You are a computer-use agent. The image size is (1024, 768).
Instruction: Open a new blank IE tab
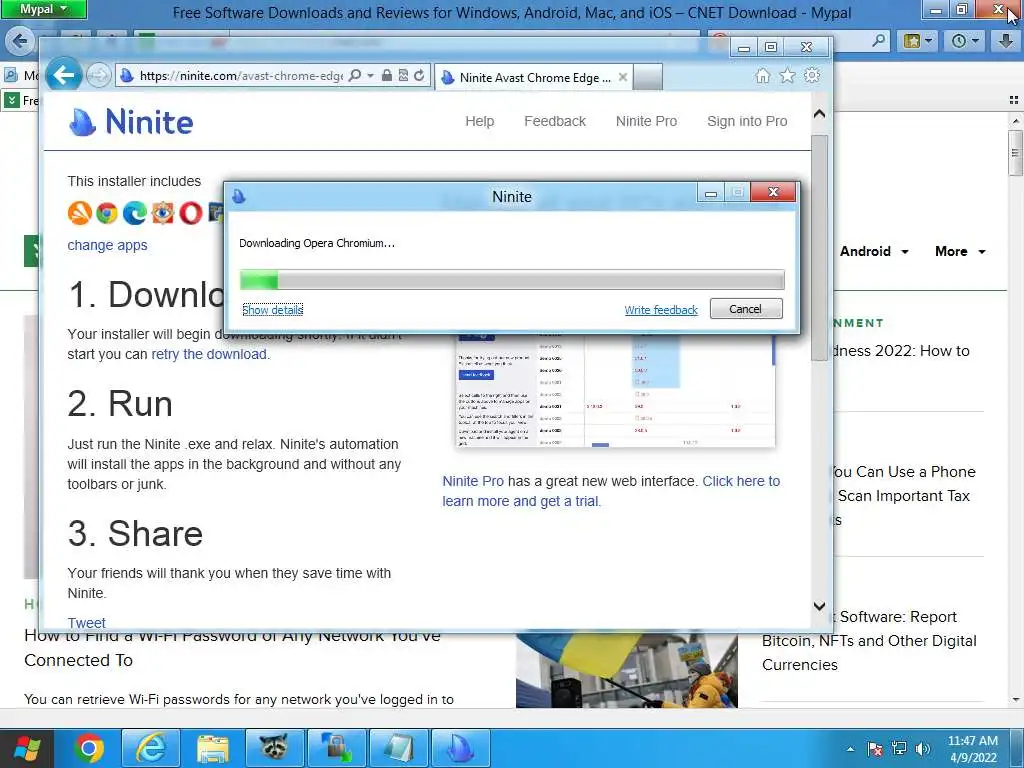coord(648,77)
